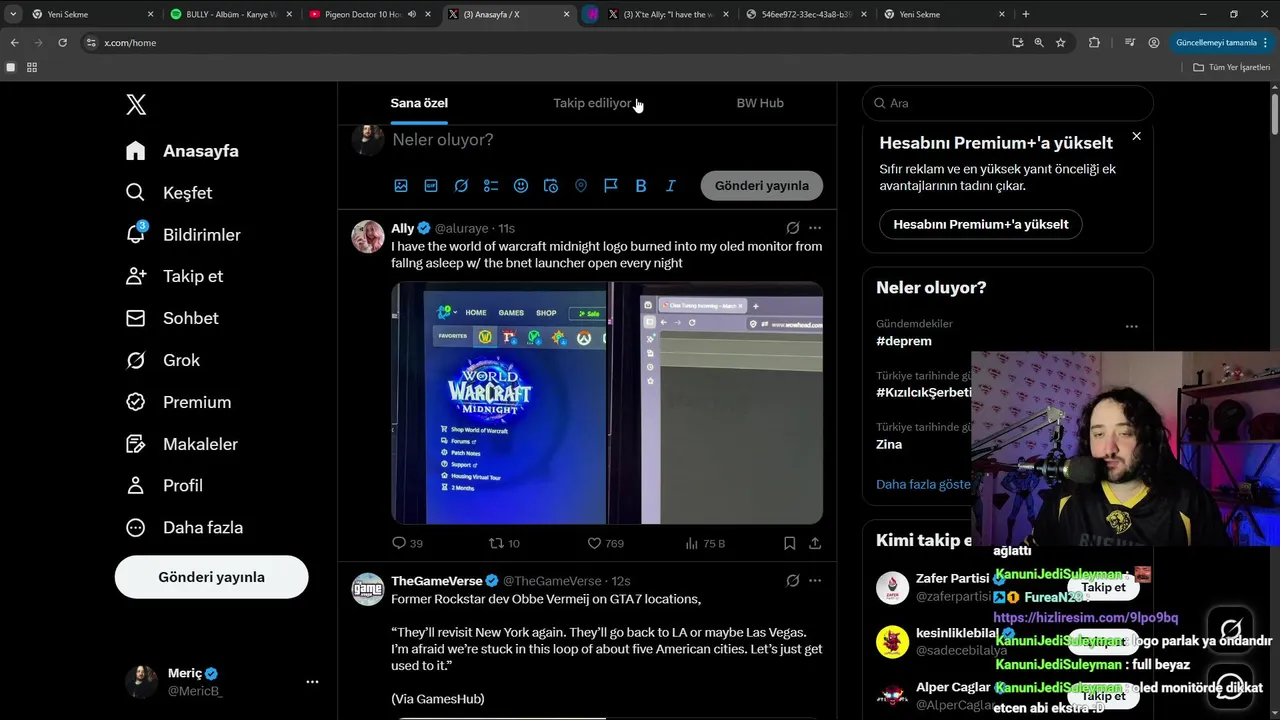
Task: Open the #deprem trending topic
Action: [904, 341]
